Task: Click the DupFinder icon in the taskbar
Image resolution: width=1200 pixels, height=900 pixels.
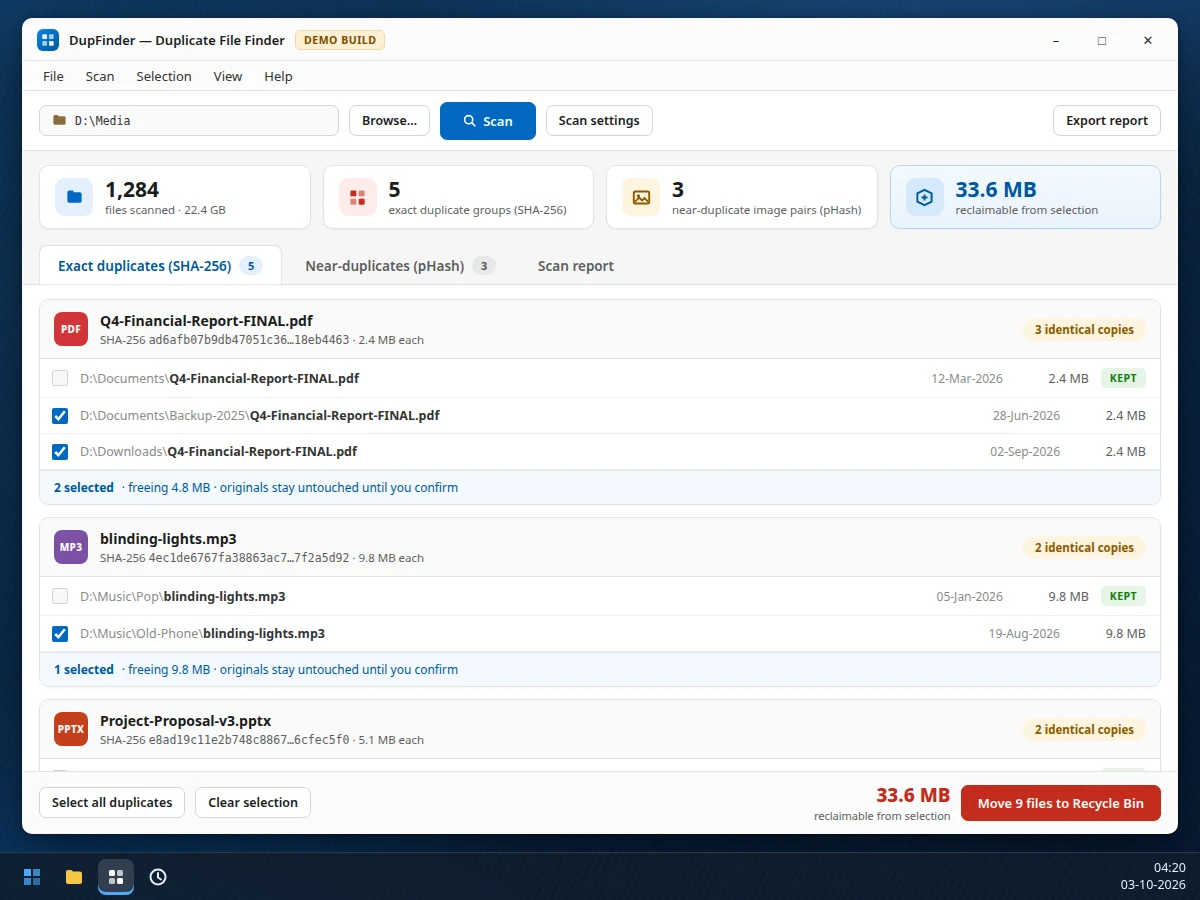Action: click(x=116, y=877)
